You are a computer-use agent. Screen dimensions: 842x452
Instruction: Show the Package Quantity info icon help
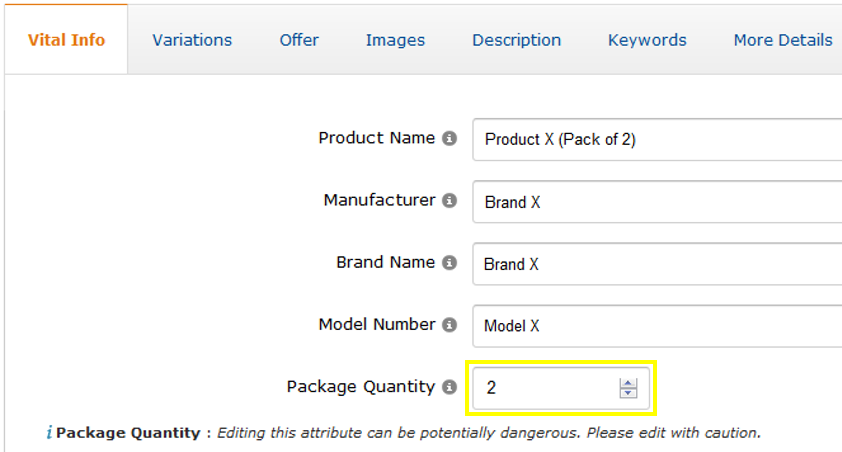[450, 387]
